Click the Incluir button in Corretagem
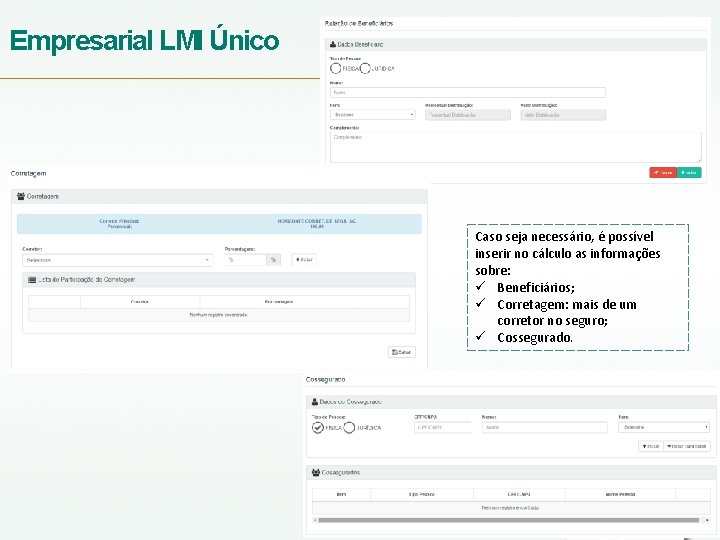 tap(304, 259)
